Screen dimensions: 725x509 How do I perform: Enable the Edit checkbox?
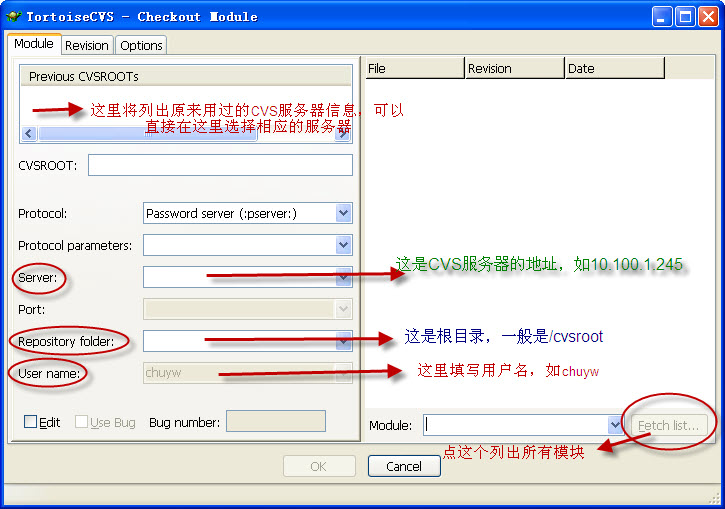pyautogui.click(x=31, y=422)
